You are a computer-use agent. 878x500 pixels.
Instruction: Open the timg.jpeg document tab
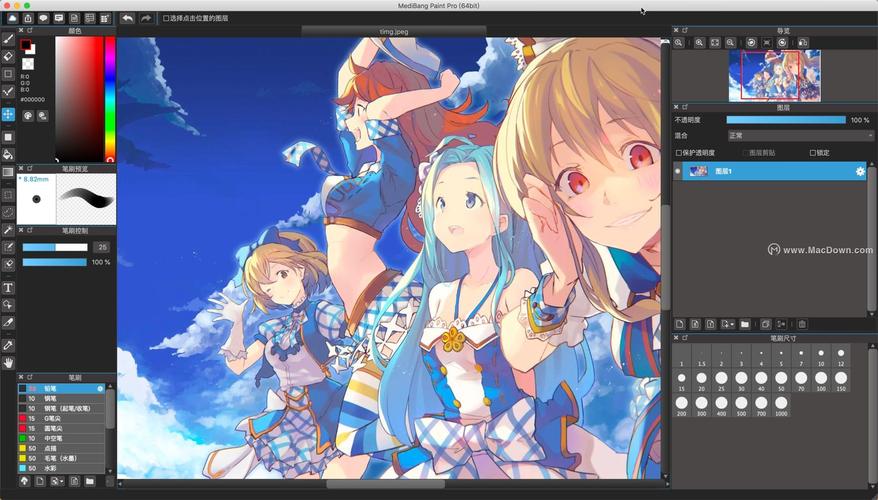pyautogui.click(x=394, y=31)
